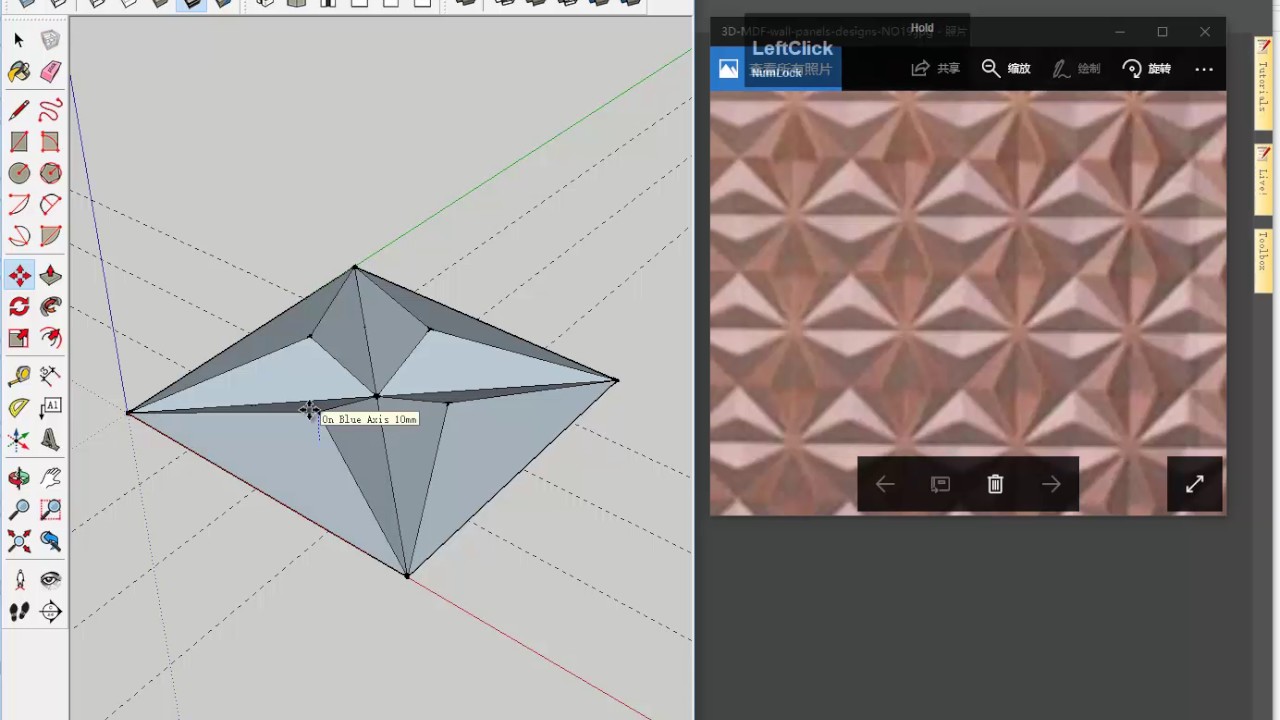Select the yellow Protractor tool
The width and height of the screenshot is (1280, 720).
click(x=19, y=408)
